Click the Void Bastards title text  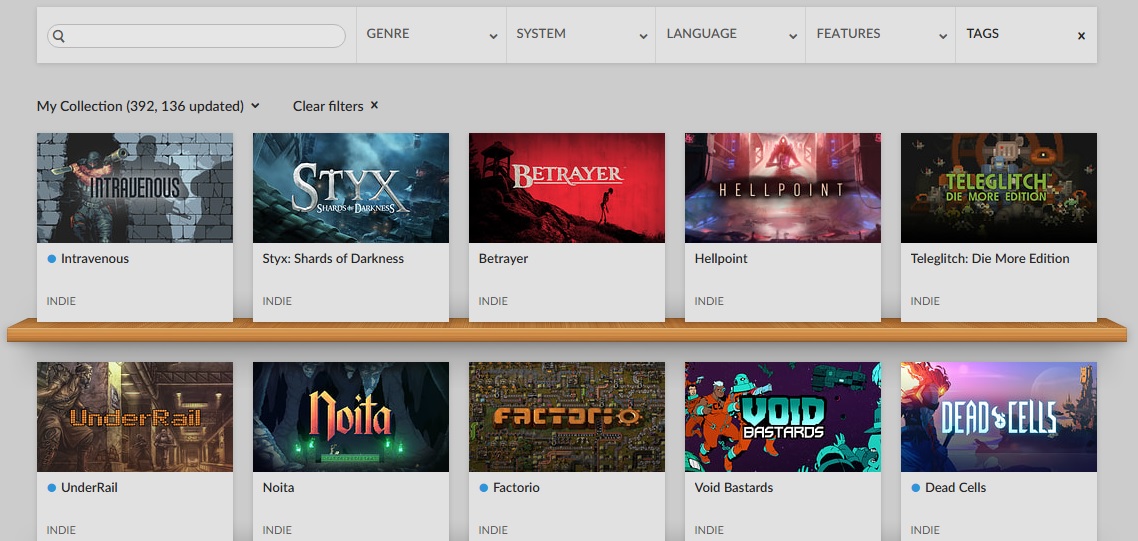[x=734, y=488]
